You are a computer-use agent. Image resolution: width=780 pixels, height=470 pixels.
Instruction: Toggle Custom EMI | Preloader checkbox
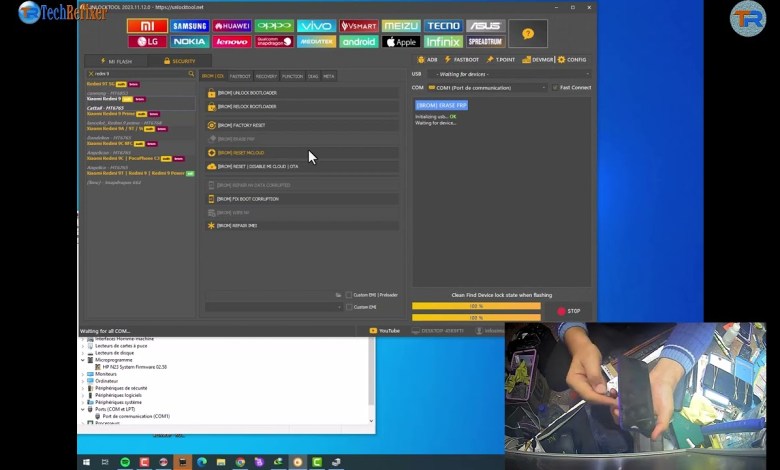349,295
